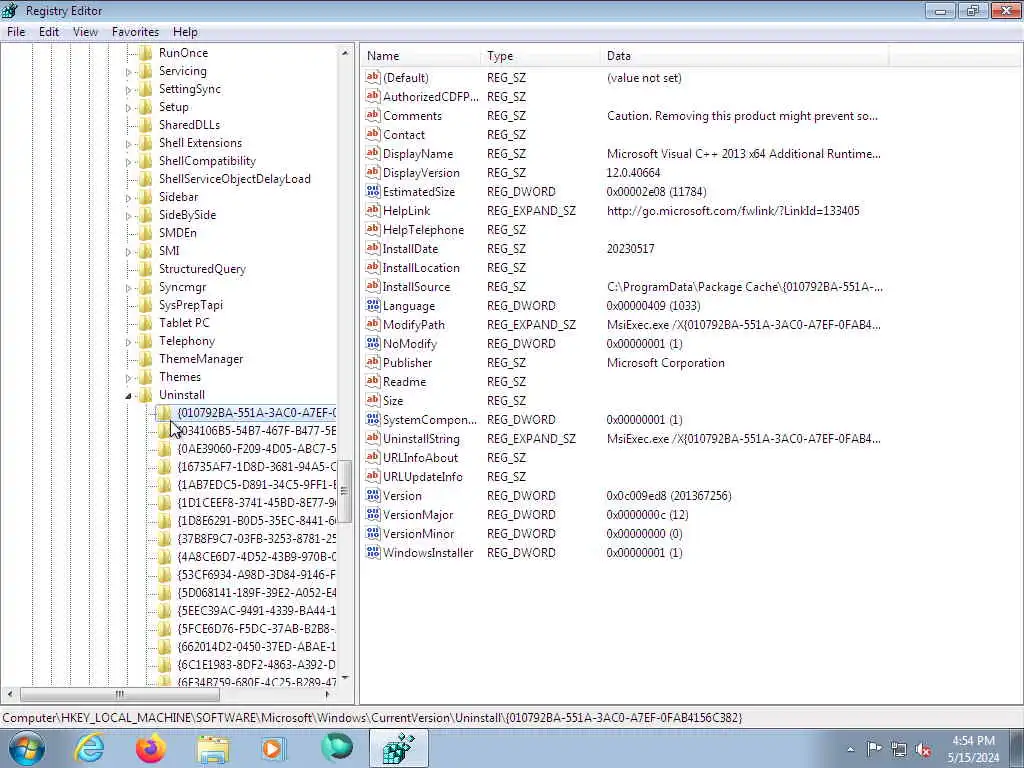
Task: Click the muted volume tray icon
Action: click(x=923, y=750)
